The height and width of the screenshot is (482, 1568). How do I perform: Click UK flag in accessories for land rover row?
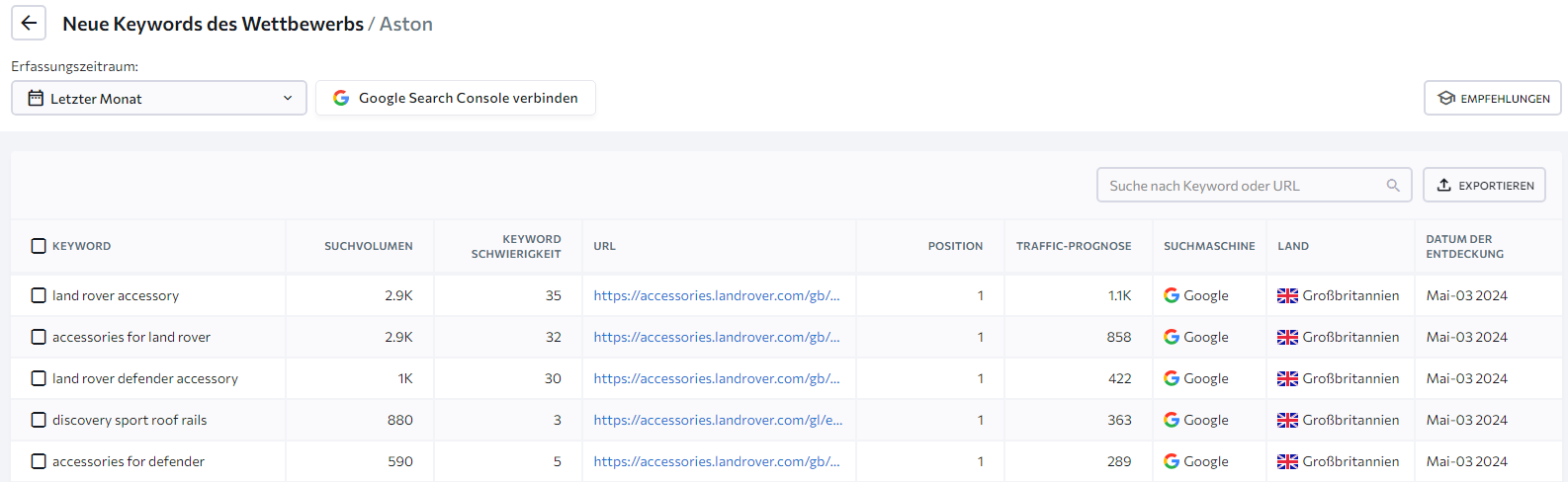(1287, 337)
